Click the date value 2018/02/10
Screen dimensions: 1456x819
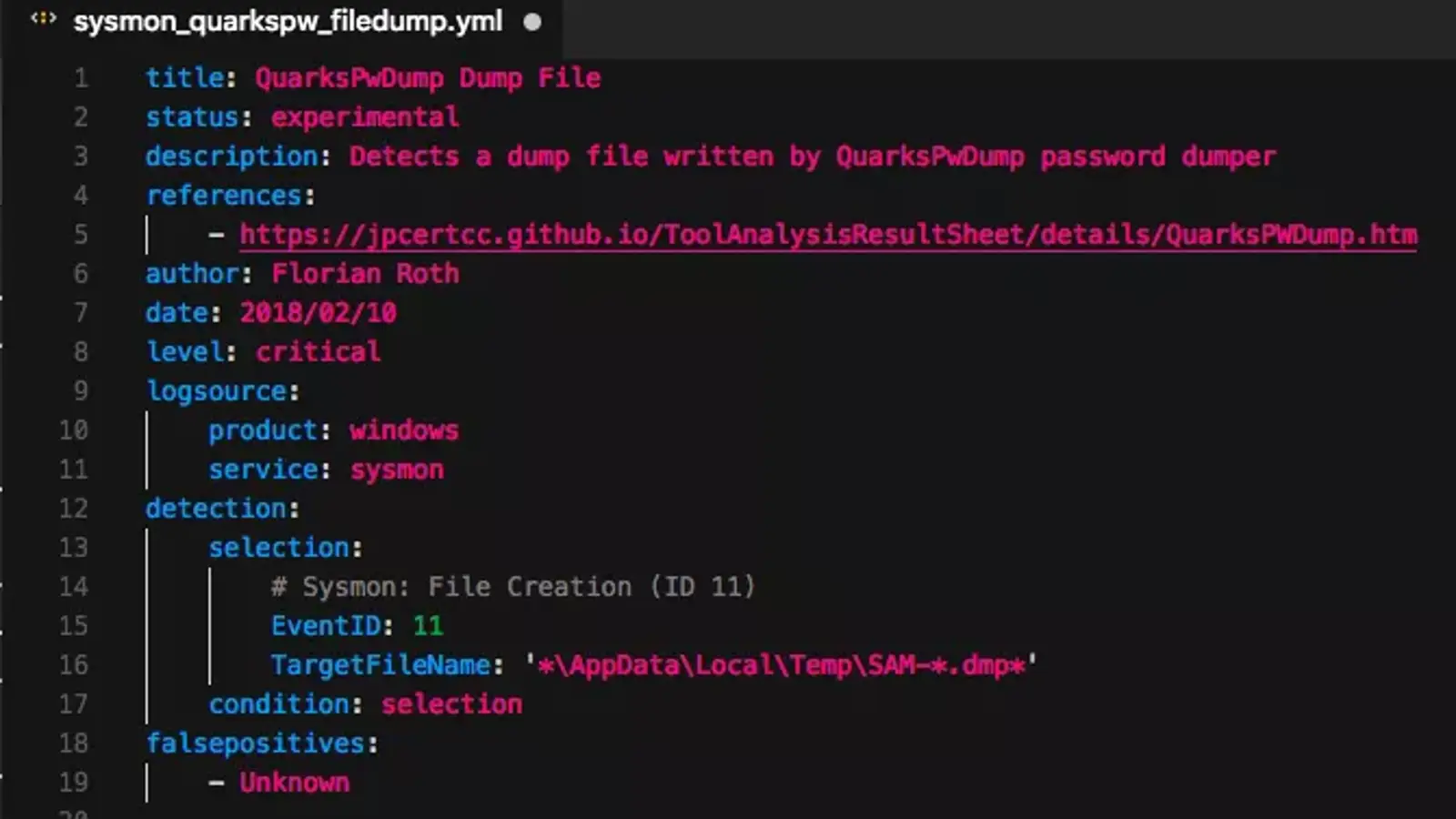click(x=318, y=313)
